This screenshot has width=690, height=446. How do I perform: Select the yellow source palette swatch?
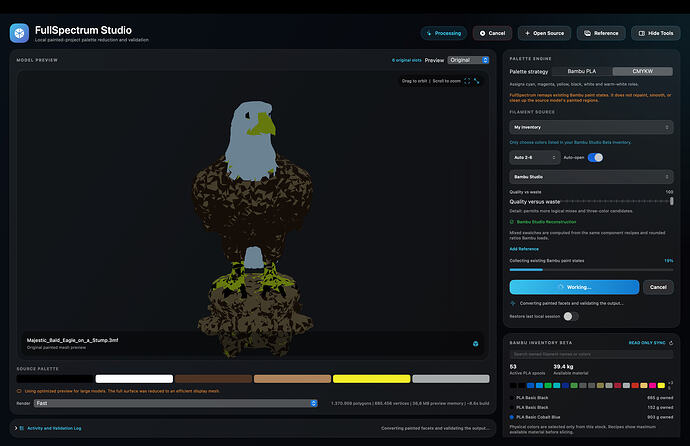(371, 379)
